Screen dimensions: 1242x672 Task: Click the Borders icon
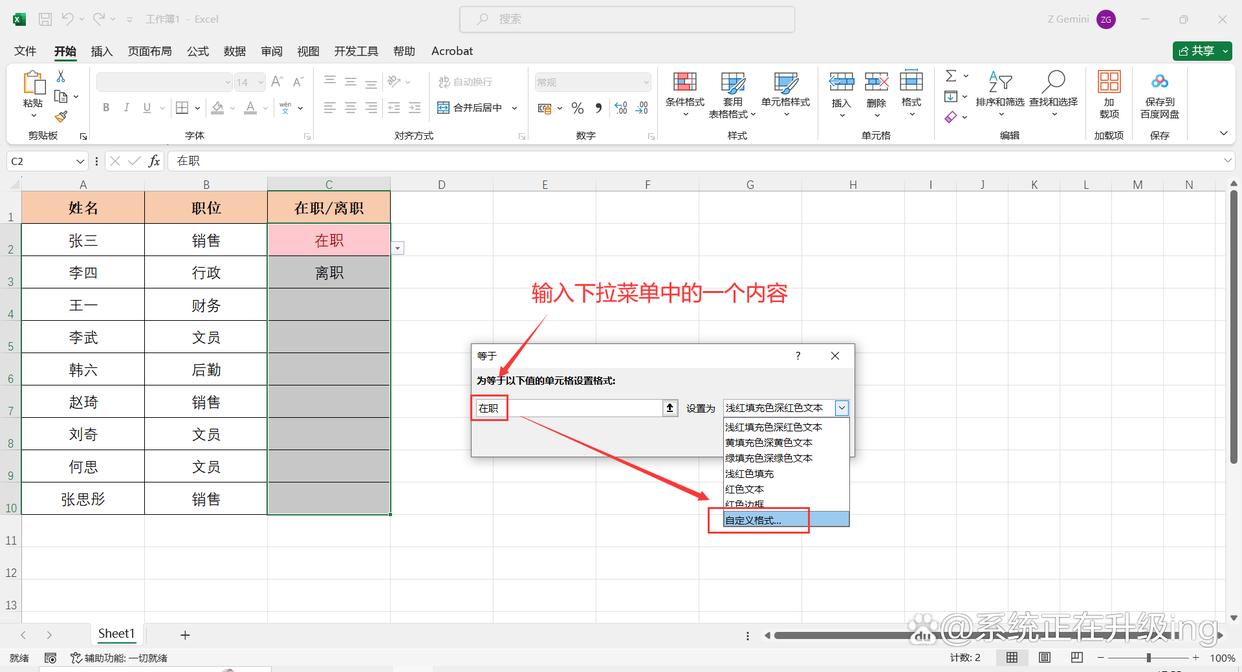182,108
